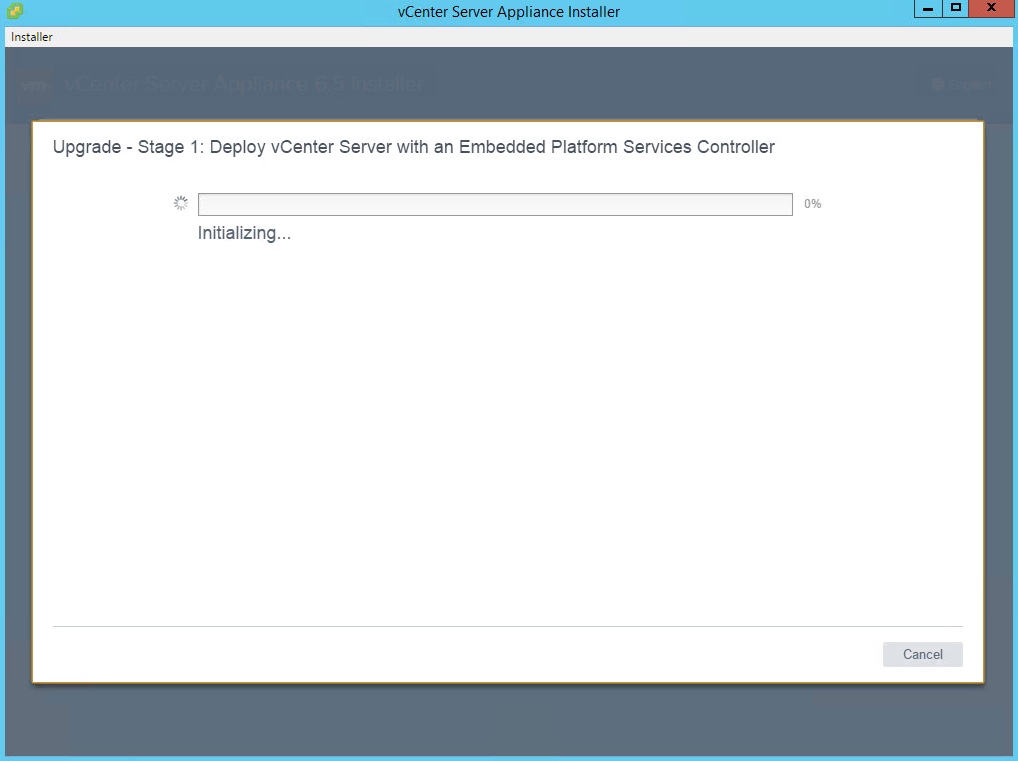
Task: Minimize the installer window
Action: click(x=928, y=9)
